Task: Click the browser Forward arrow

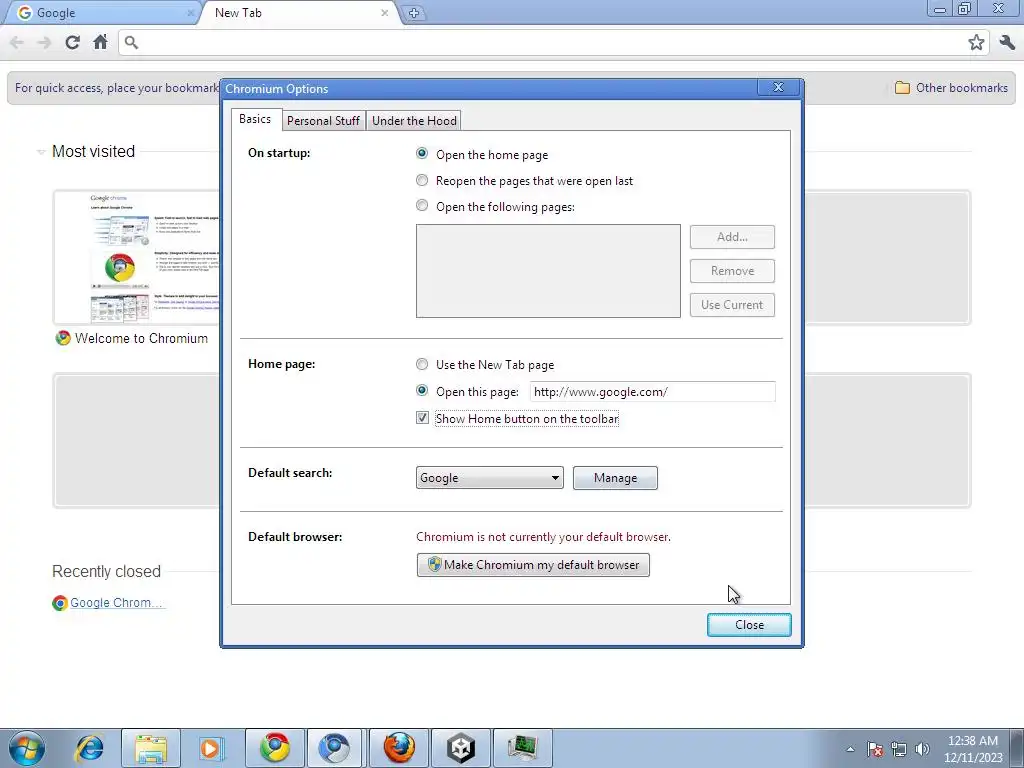Action: [x=44, y=42]
